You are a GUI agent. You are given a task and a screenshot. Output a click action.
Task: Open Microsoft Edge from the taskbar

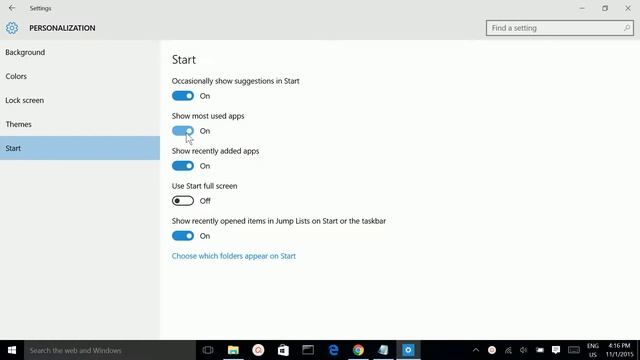click(333, 350)
